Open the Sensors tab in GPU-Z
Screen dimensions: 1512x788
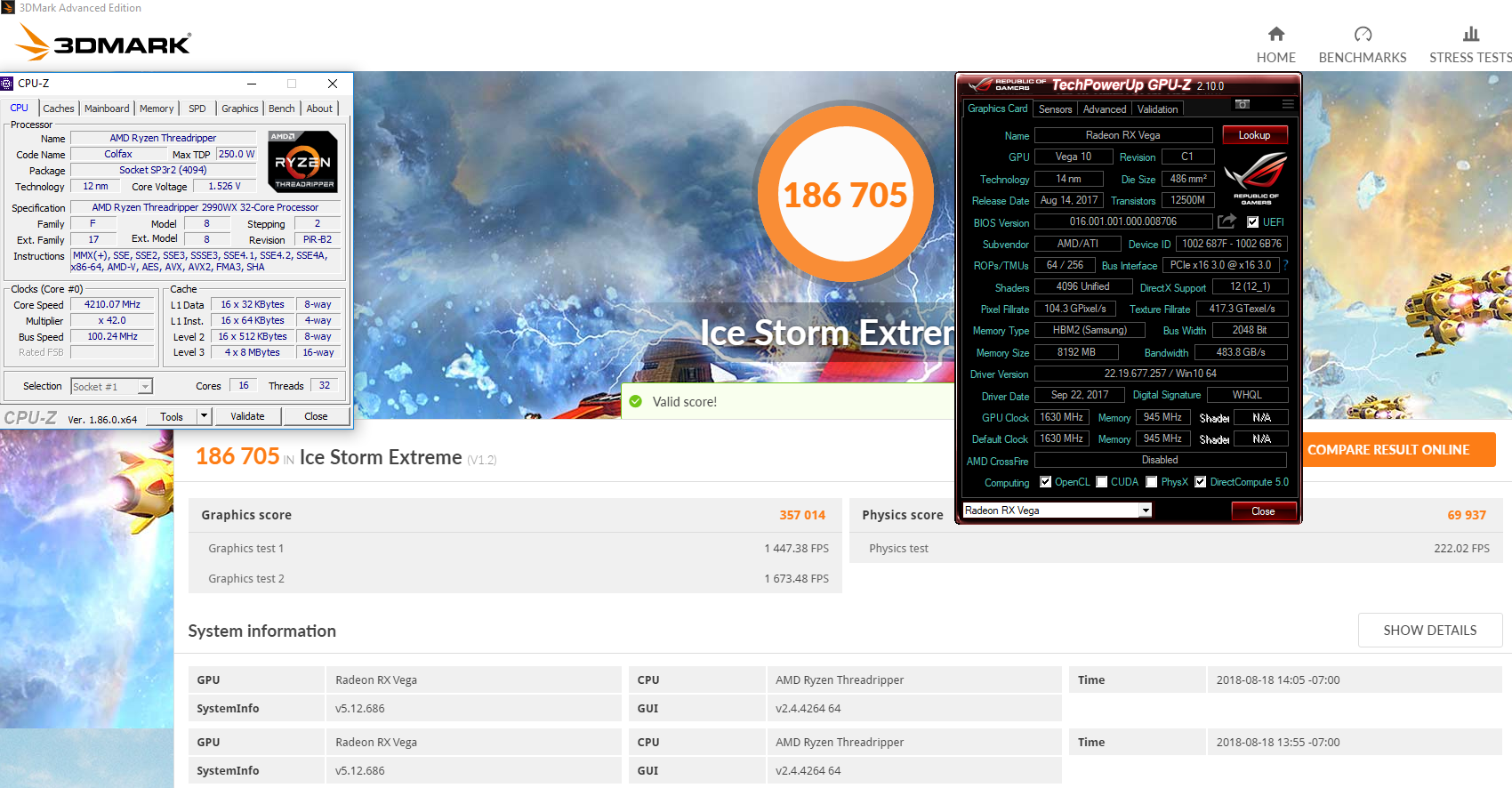(x=1055, y=109)
